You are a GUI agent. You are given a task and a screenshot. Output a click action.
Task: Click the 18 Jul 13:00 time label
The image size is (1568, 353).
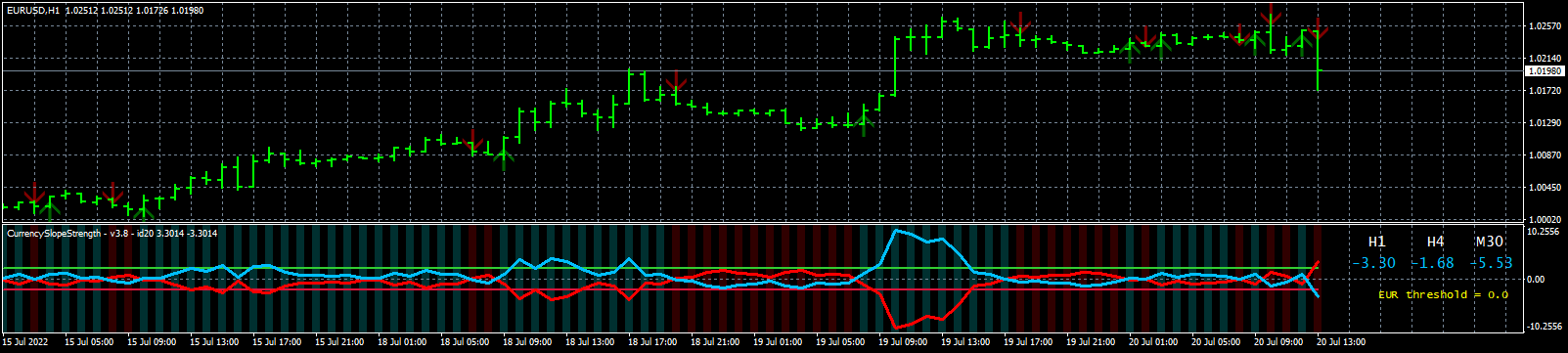(x=590, y=342)
